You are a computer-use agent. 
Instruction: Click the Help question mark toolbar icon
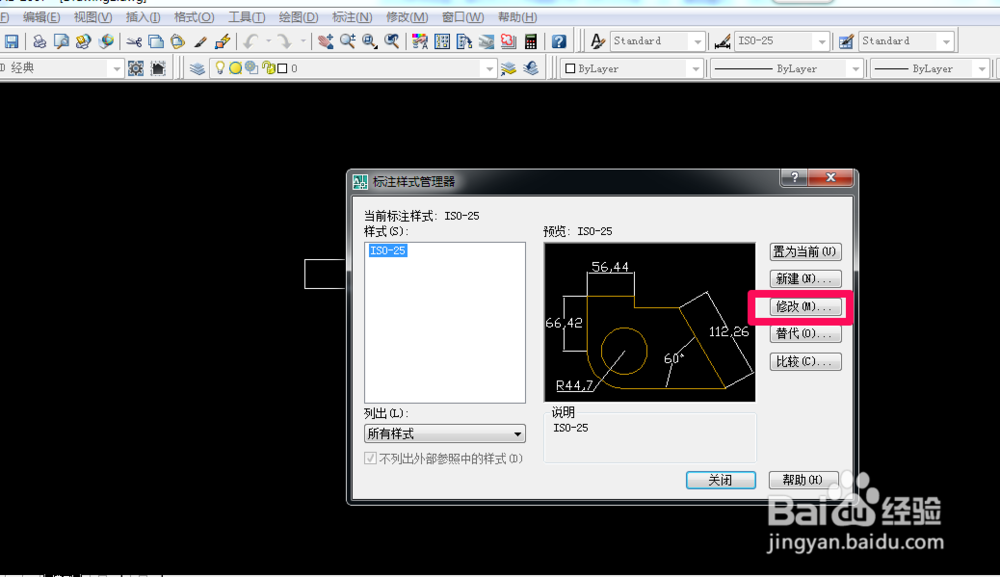[x=559, y=42]
